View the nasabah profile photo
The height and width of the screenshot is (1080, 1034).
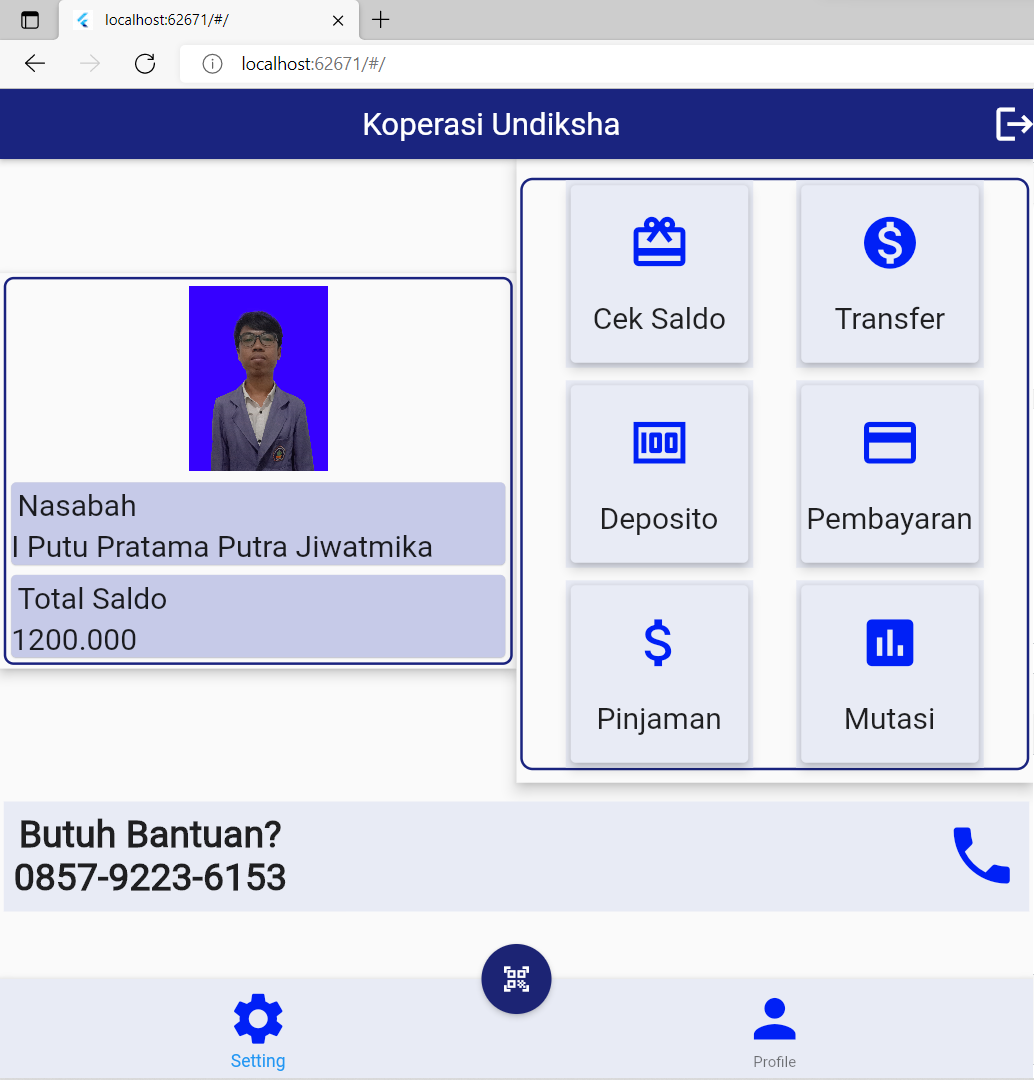[257, 379]
